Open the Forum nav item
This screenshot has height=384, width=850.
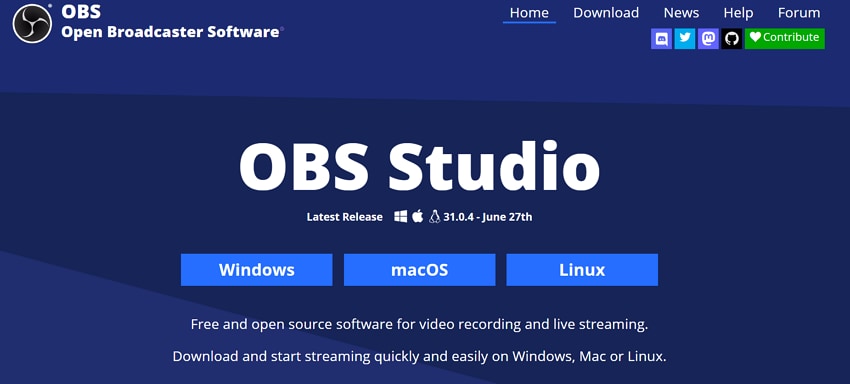pyautogui.click(x=799, y=13)
